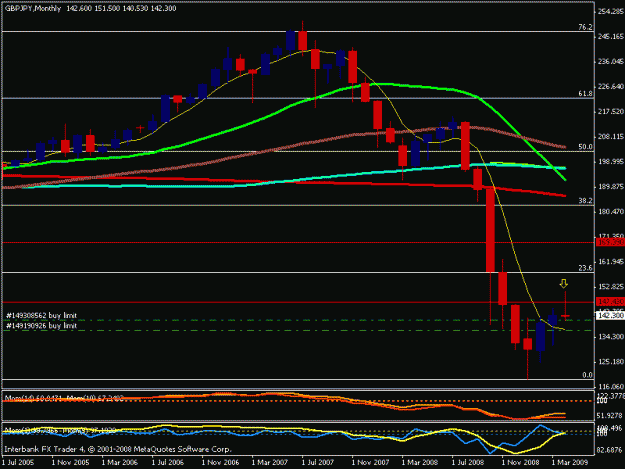The height and width of the screenshot is (469, 625).
Task: Select the 0.0 Fibonacci level label
Action: coord(588,375)
